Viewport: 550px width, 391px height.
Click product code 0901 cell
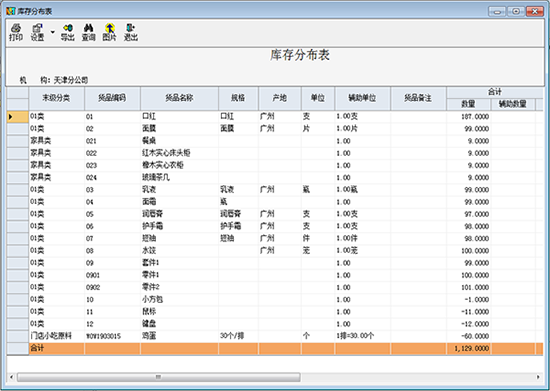pos(112,275)
